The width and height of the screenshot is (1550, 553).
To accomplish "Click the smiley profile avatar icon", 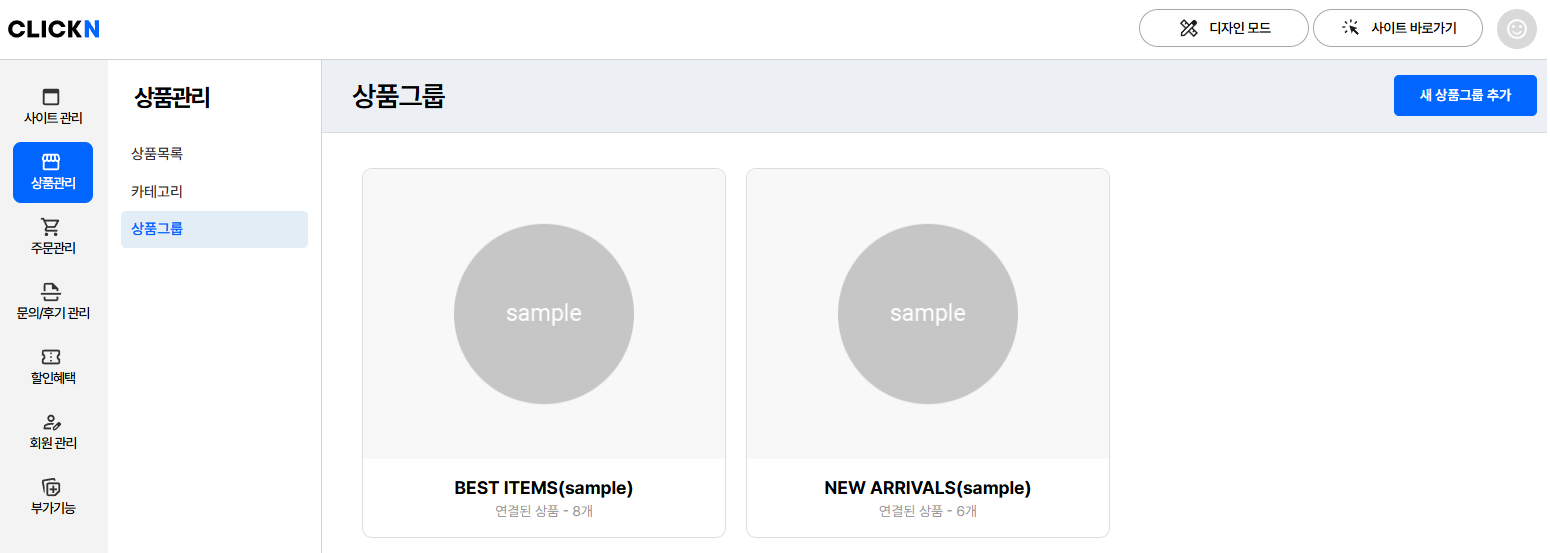I will tap(1516, 29).
